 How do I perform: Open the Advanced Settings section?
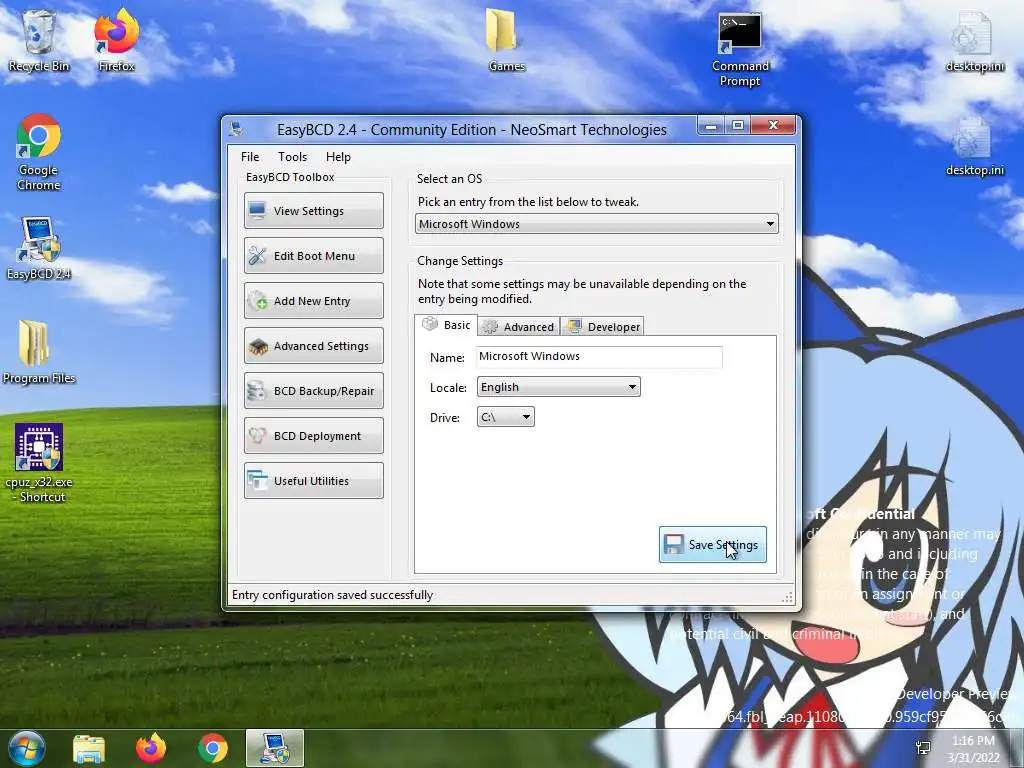(313, 345)
